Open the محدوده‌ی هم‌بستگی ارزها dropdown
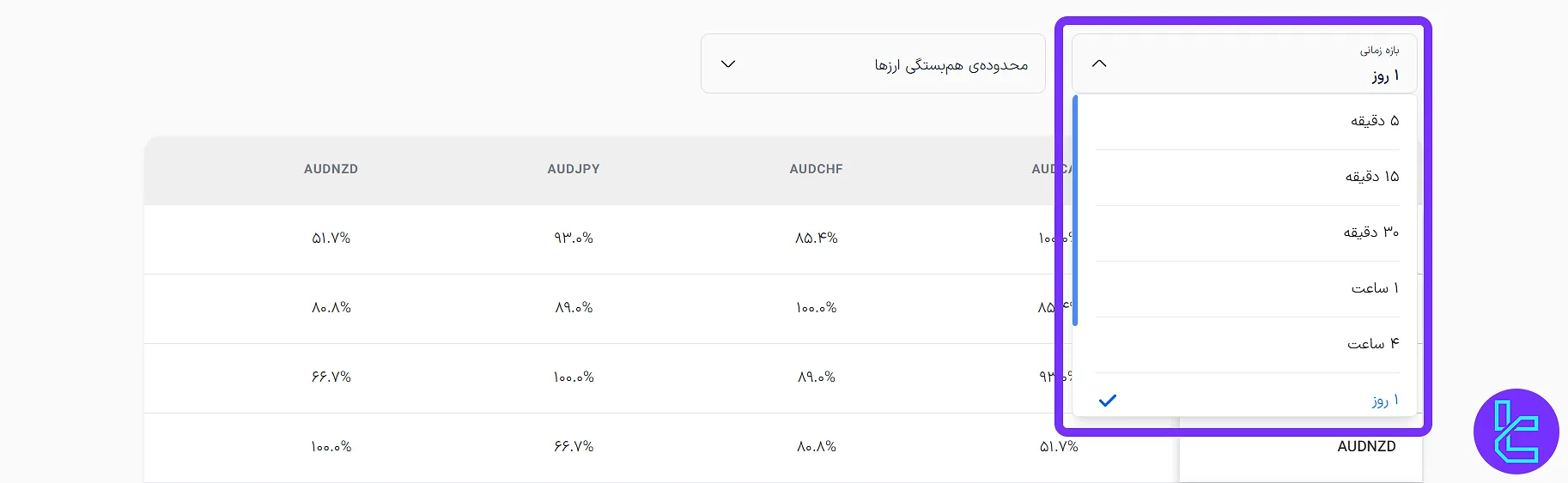The image size is (1568, 483). click(872, 63)
